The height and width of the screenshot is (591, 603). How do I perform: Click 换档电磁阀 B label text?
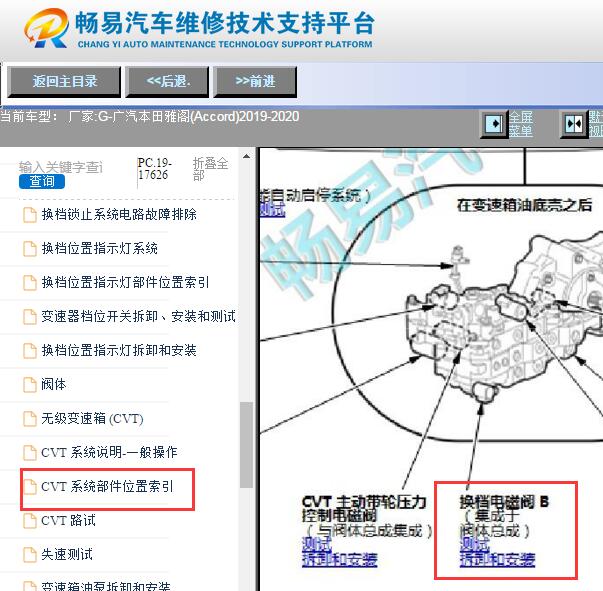pos(504,502)
